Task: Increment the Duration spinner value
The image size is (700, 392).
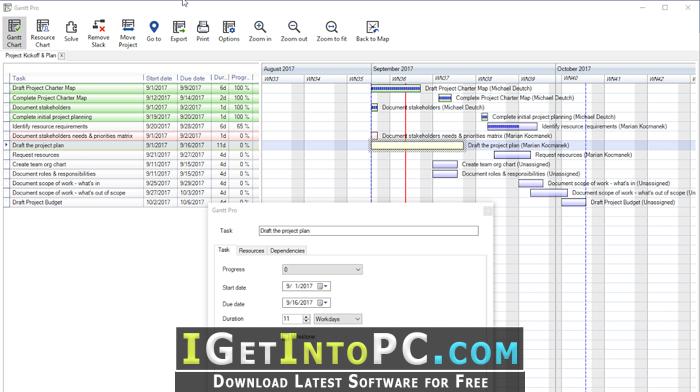Action: 306,317
